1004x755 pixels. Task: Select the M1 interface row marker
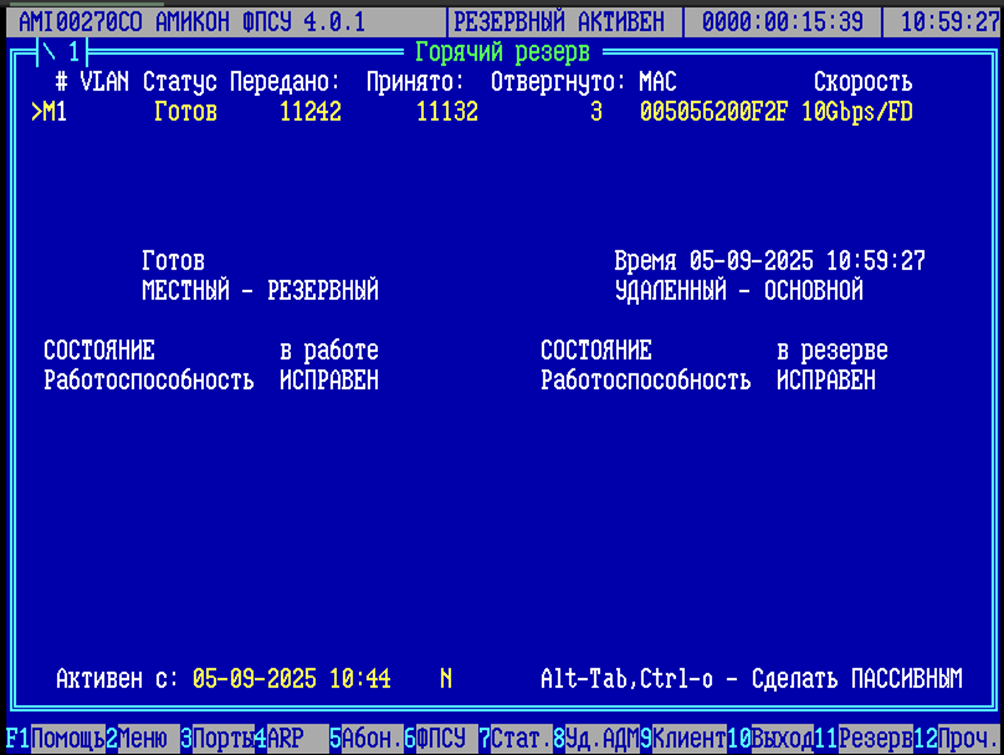[x=49, y=112]
